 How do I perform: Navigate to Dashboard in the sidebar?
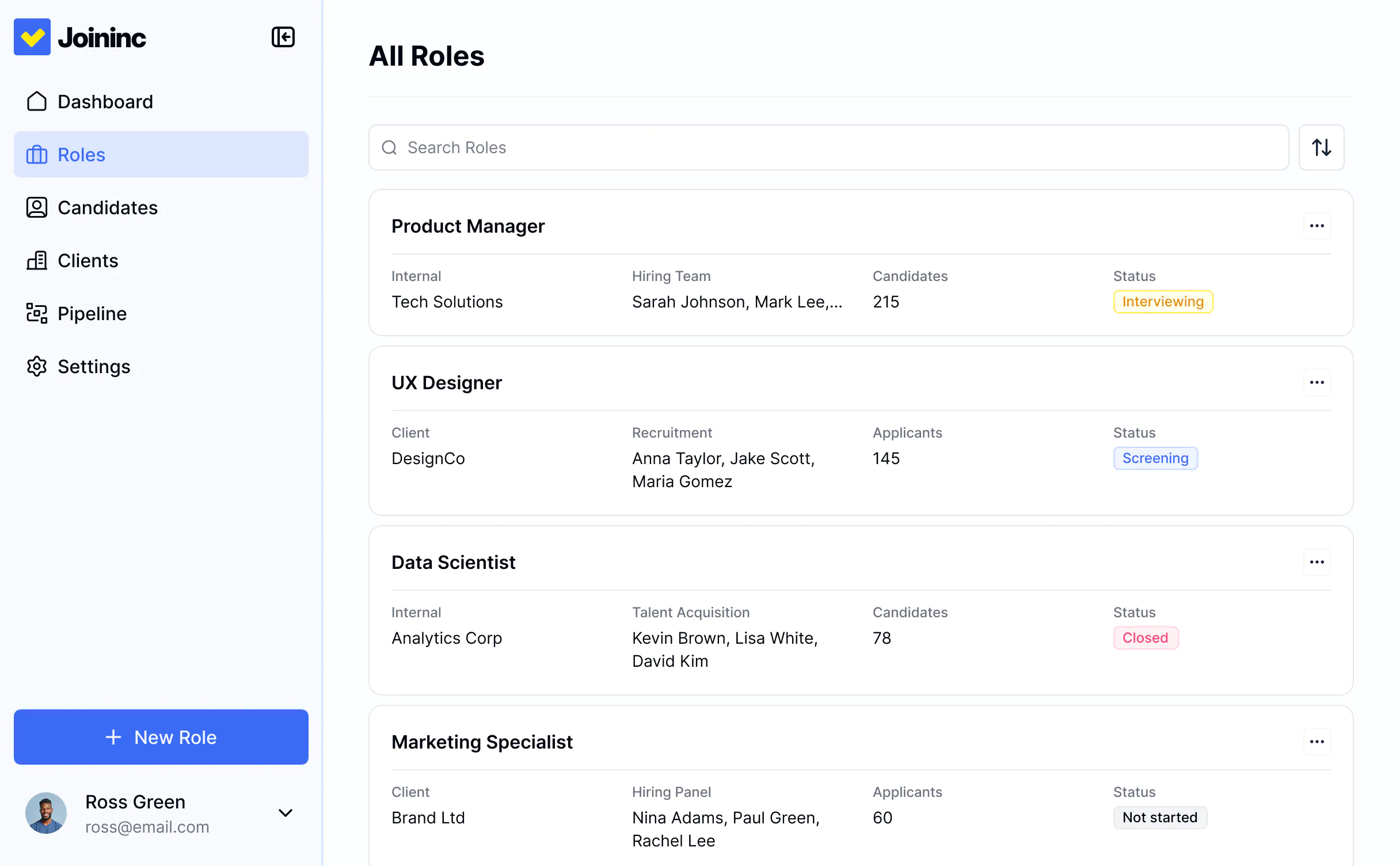point(105,101)
